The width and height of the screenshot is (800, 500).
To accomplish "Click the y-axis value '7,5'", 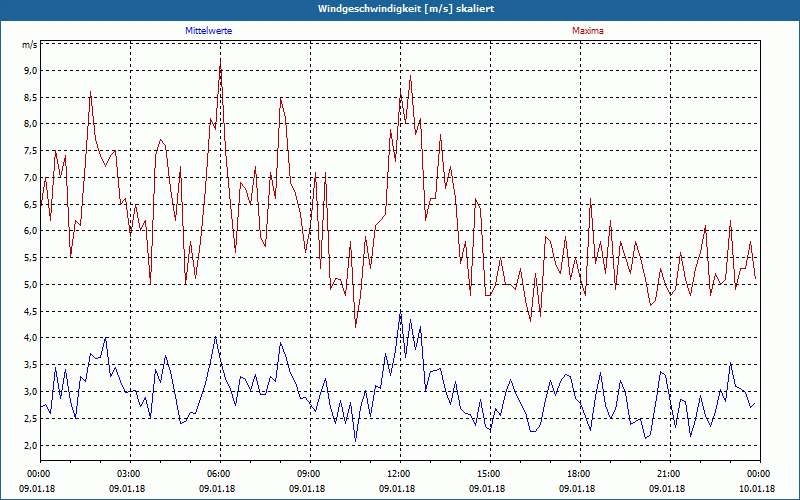I will coord(31,151).
